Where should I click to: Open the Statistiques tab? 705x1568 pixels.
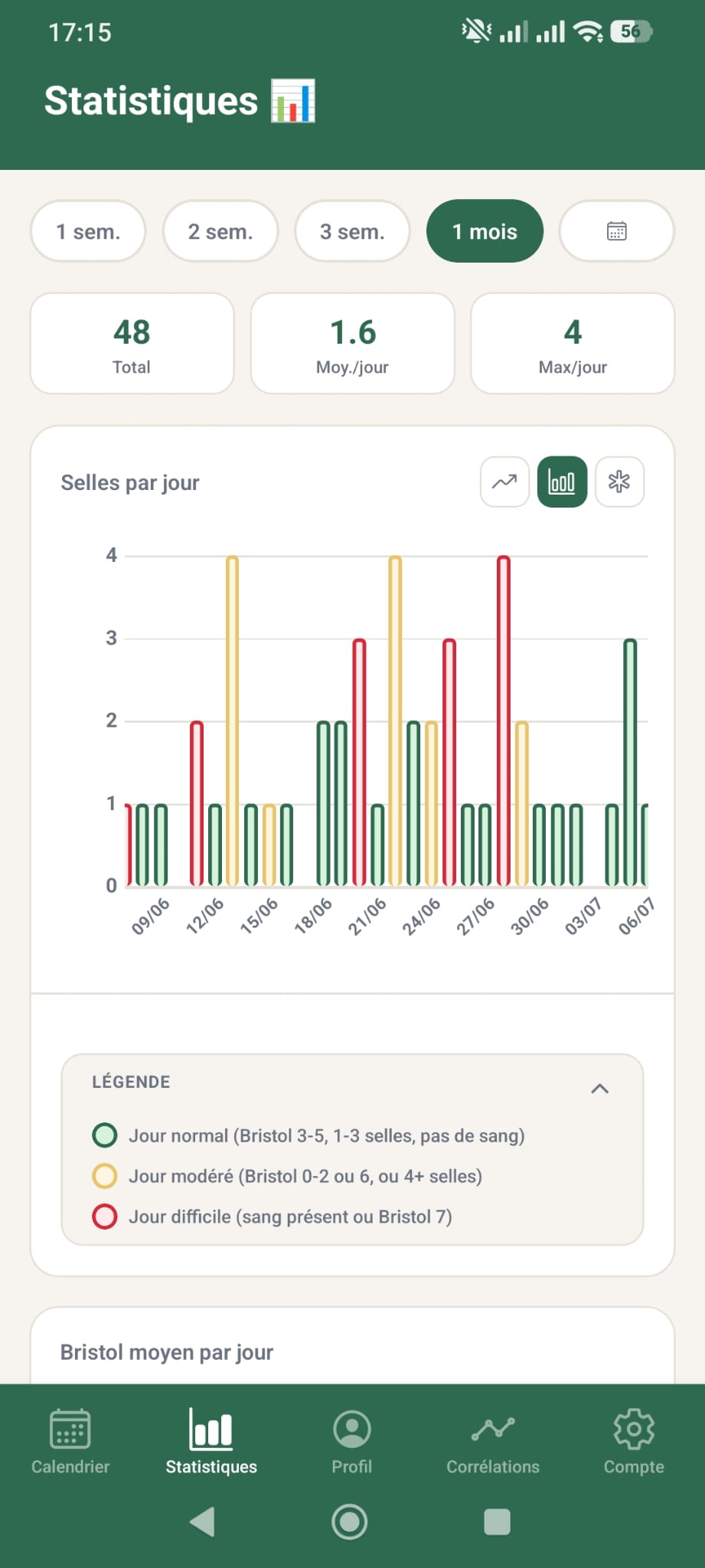click(211, 1442)
